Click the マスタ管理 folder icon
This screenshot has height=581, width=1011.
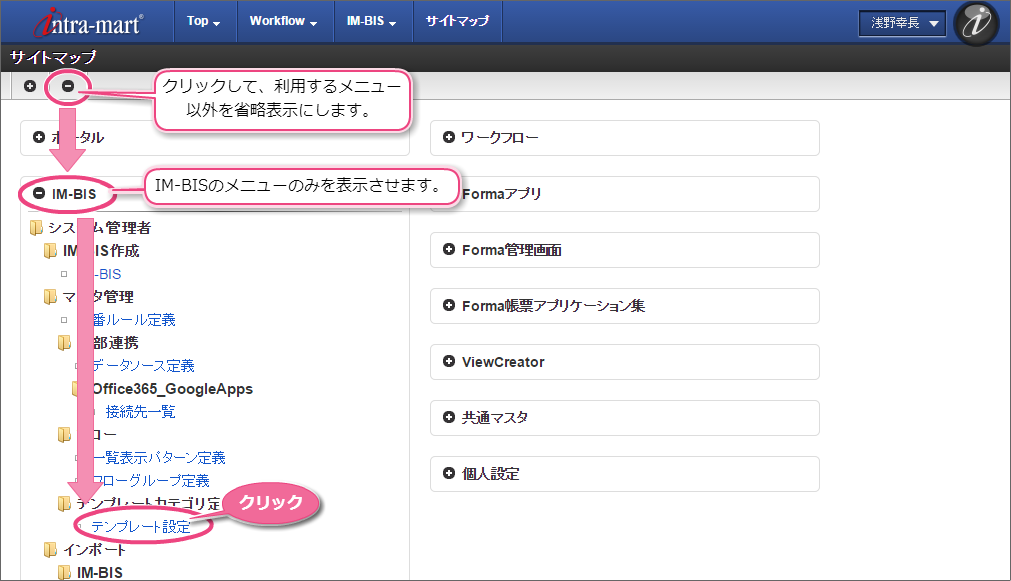pos(50,297)
